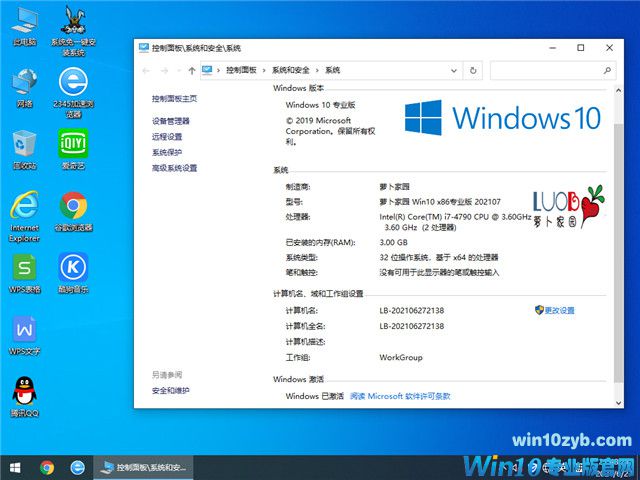The image size is (640, 480).
Task: Click the 系统和安全 breadcrumb
Action: point(291,70)
